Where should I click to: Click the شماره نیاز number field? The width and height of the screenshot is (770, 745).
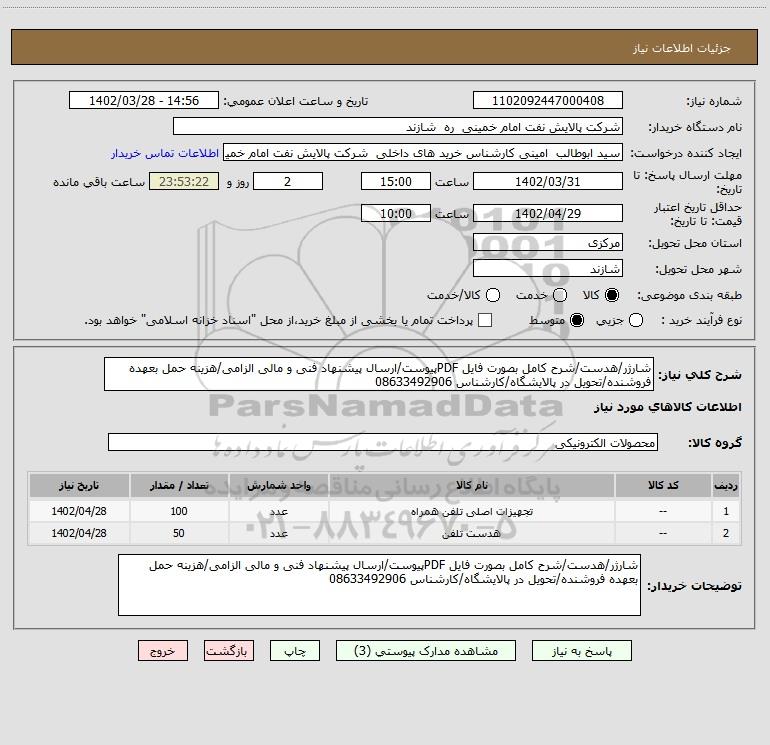pyautogui.click(x=548, y=101)
